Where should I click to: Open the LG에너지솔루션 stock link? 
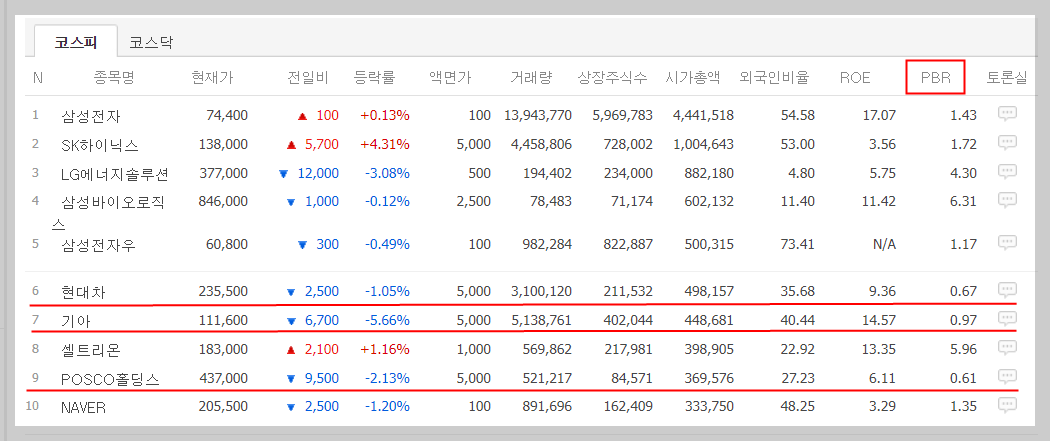(x=114, y=174)
